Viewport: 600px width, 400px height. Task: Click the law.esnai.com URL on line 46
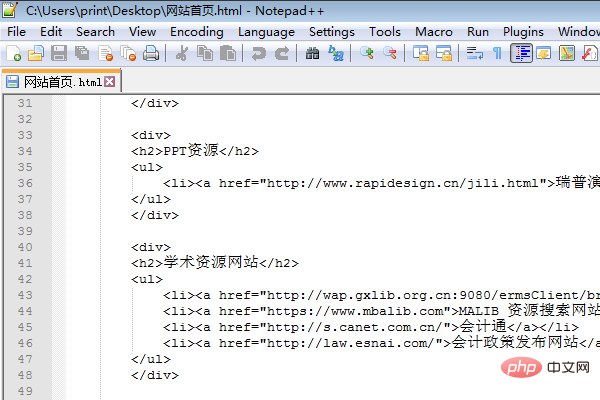click(350, 343)
